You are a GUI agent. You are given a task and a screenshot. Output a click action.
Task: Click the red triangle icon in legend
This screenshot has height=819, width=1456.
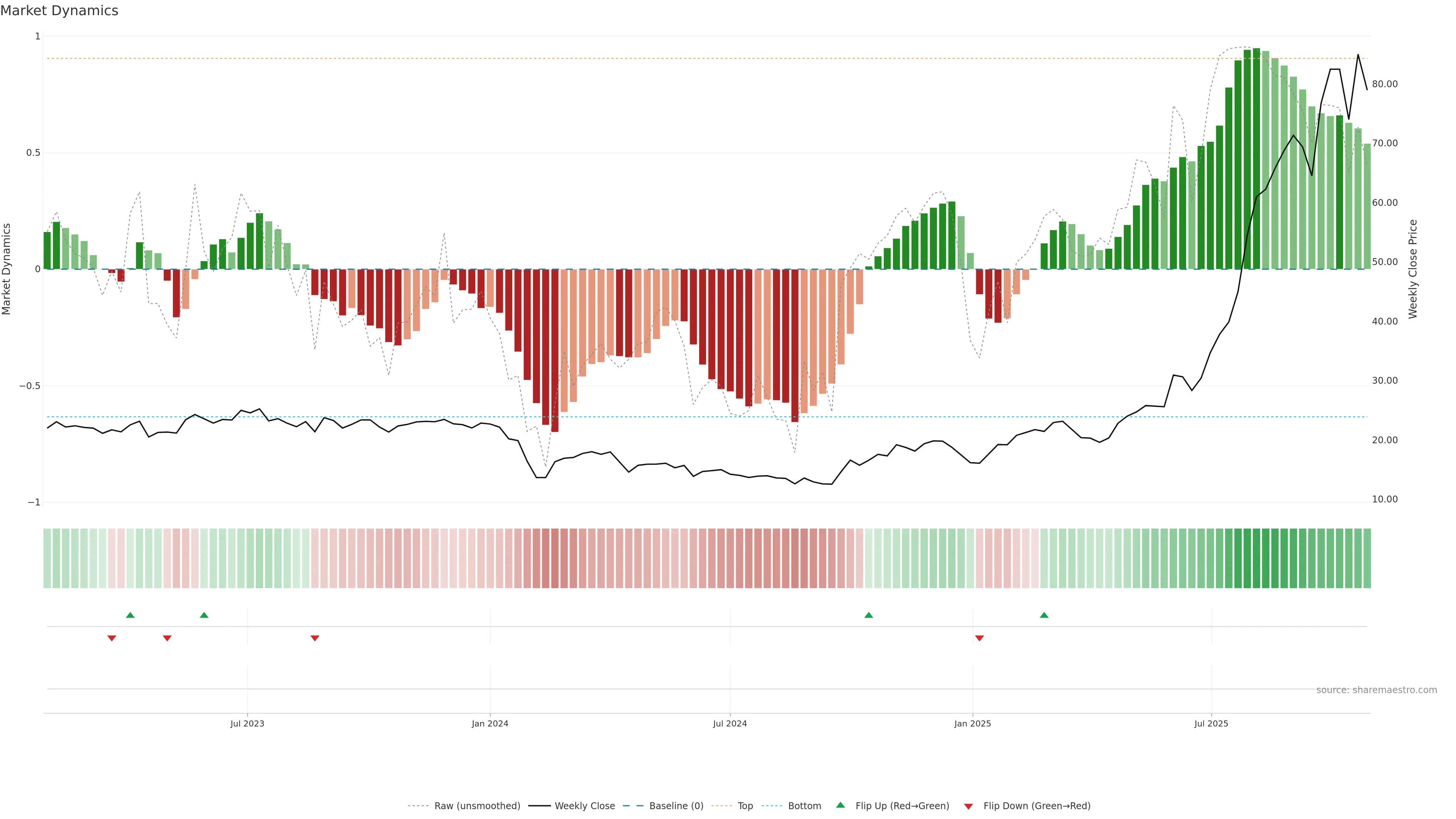pos(968,806)
